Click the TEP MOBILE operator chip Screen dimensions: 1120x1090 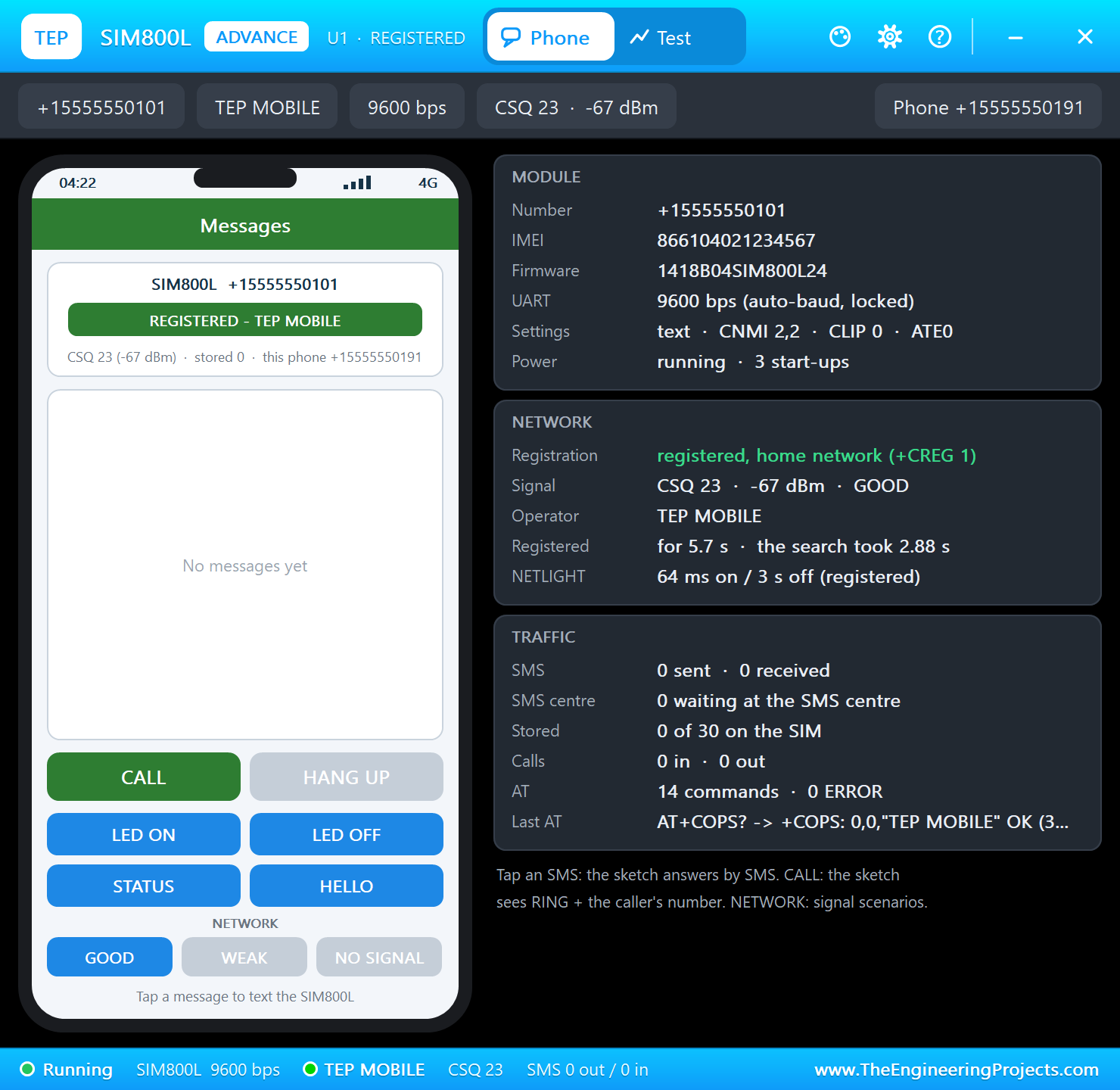point(267,106)
